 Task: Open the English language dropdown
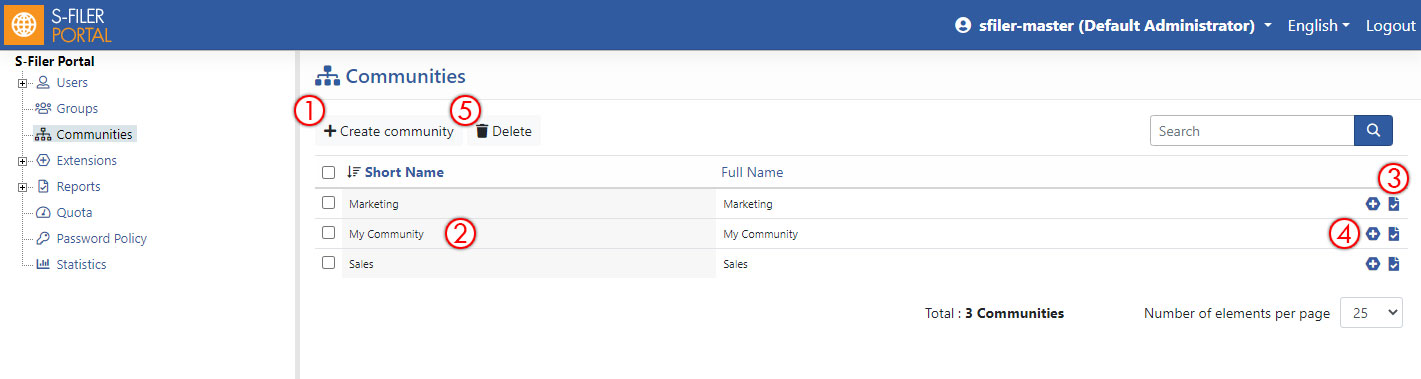coord(1319,25)
